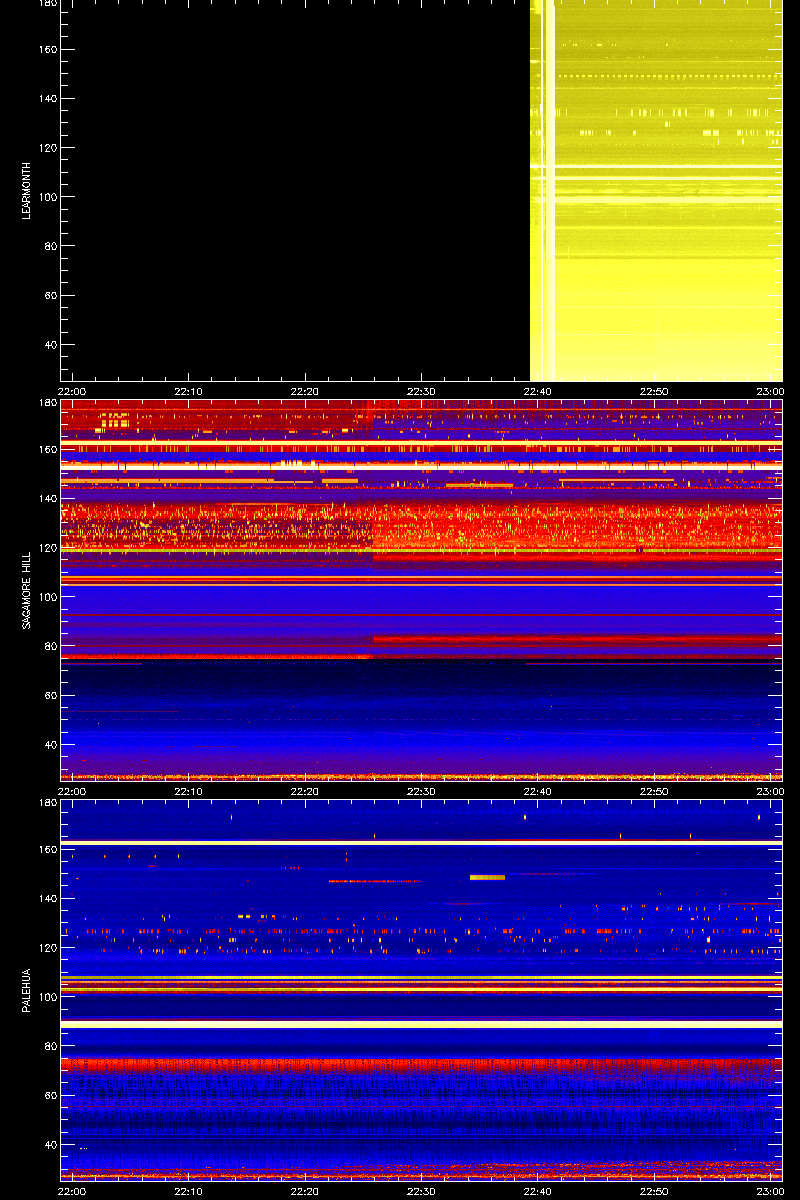Pick 22:30 under the Palehua panel
This screenshot has width=800, height=1200.
421,1191
